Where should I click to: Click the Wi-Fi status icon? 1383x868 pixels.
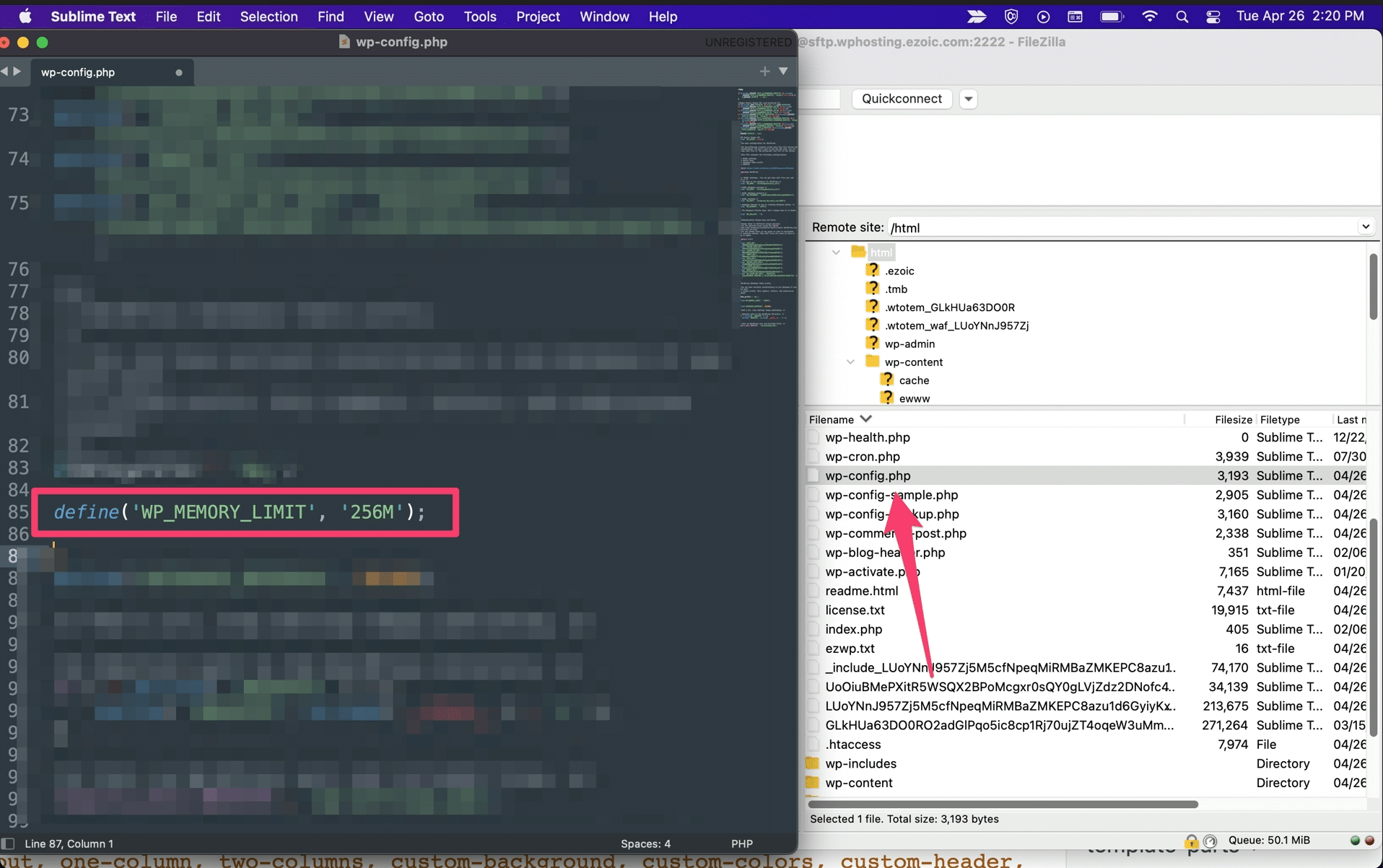[1149, 17]
